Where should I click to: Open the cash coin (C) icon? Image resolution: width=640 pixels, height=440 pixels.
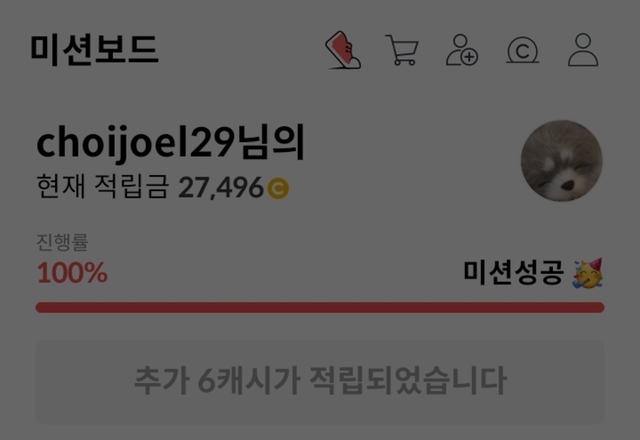tap(522, 50)
